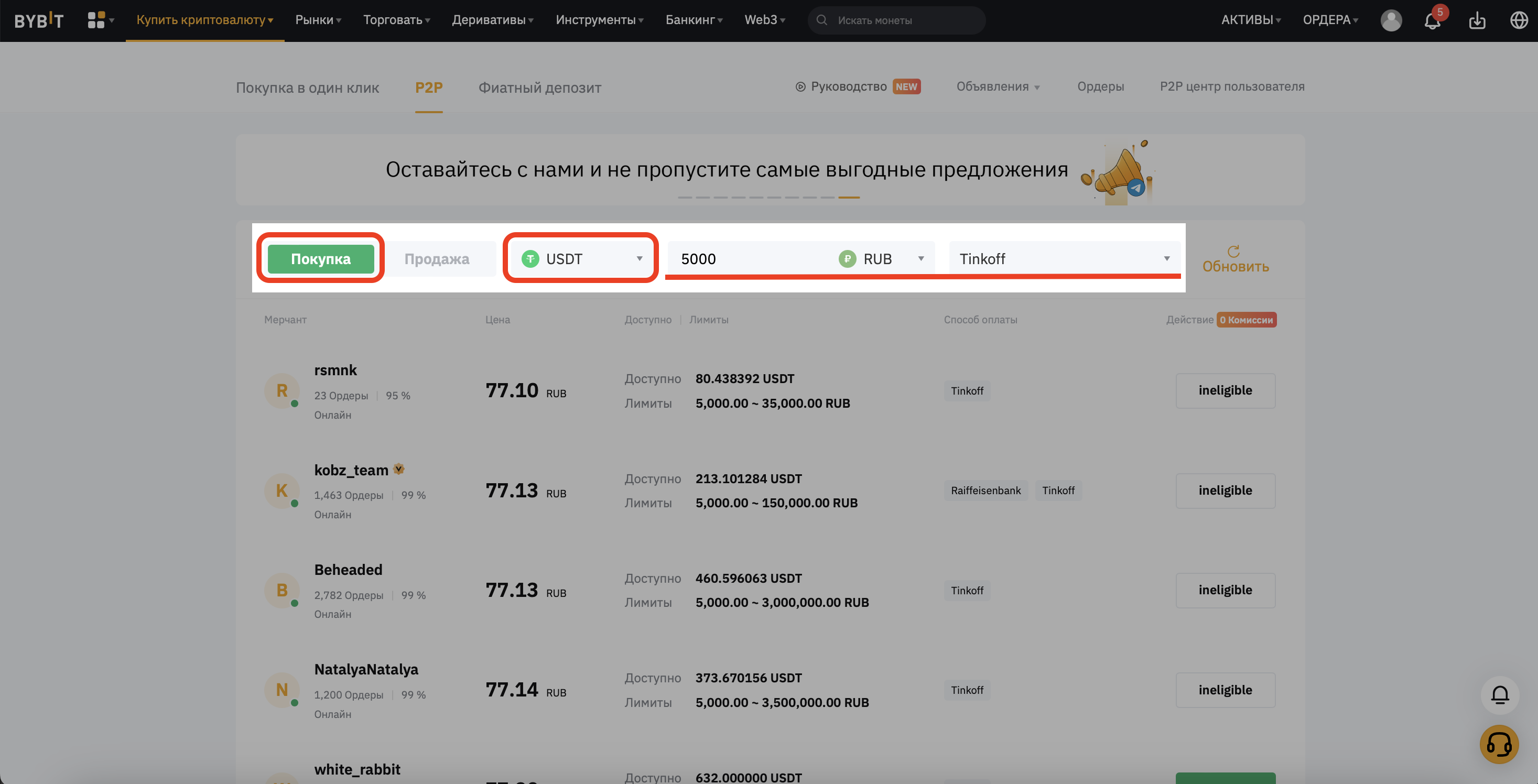1538x784 pixels.
Task: Open notifications bell with red badge
Action: (1433, 20)
